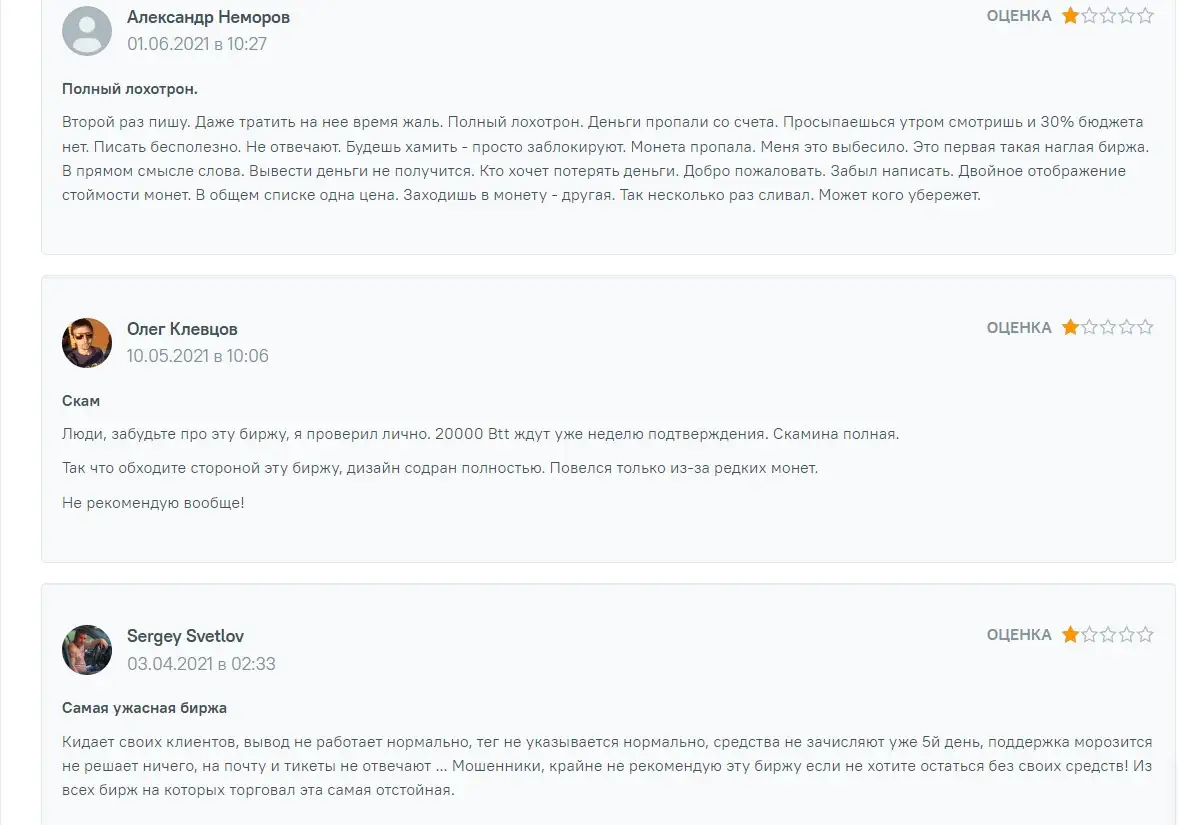Click the third star in Олег Клевцов's rating

point(1108,327)
